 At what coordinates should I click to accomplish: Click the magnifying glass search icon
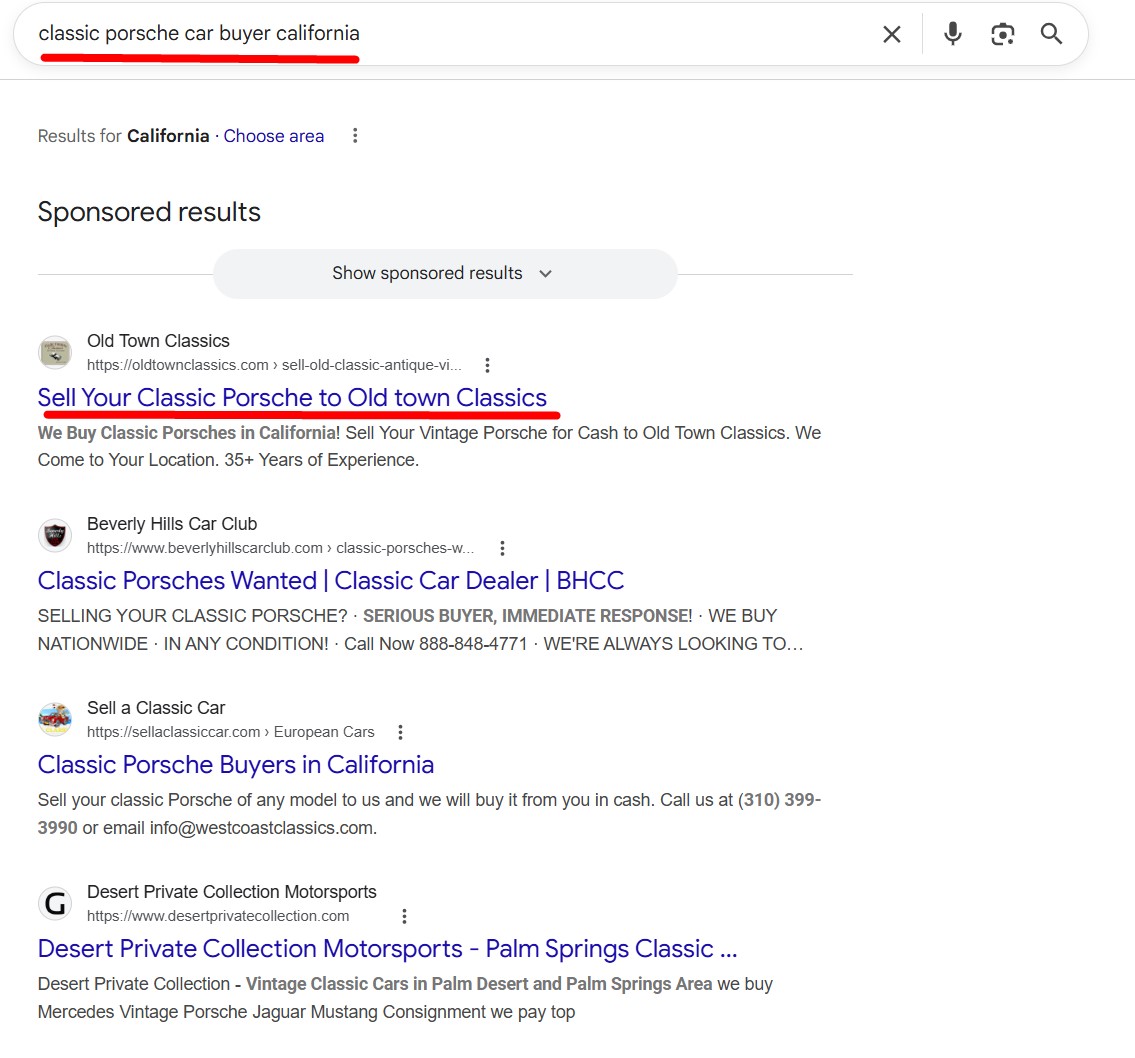click(1051, 34)
